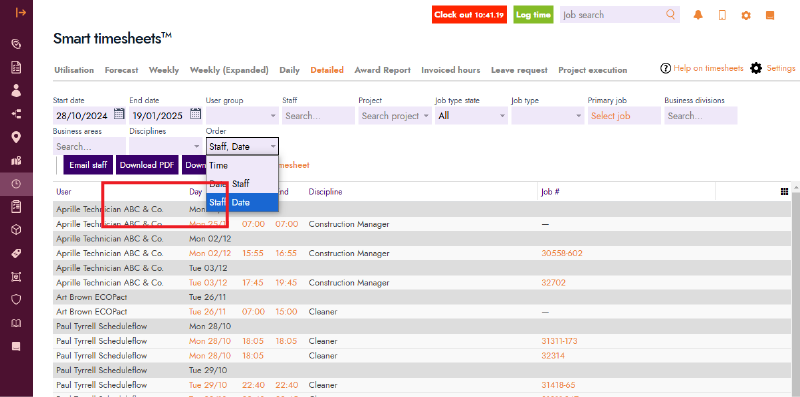Open the map pin icon in sidebar
The image size is (800, 397).
16,137
